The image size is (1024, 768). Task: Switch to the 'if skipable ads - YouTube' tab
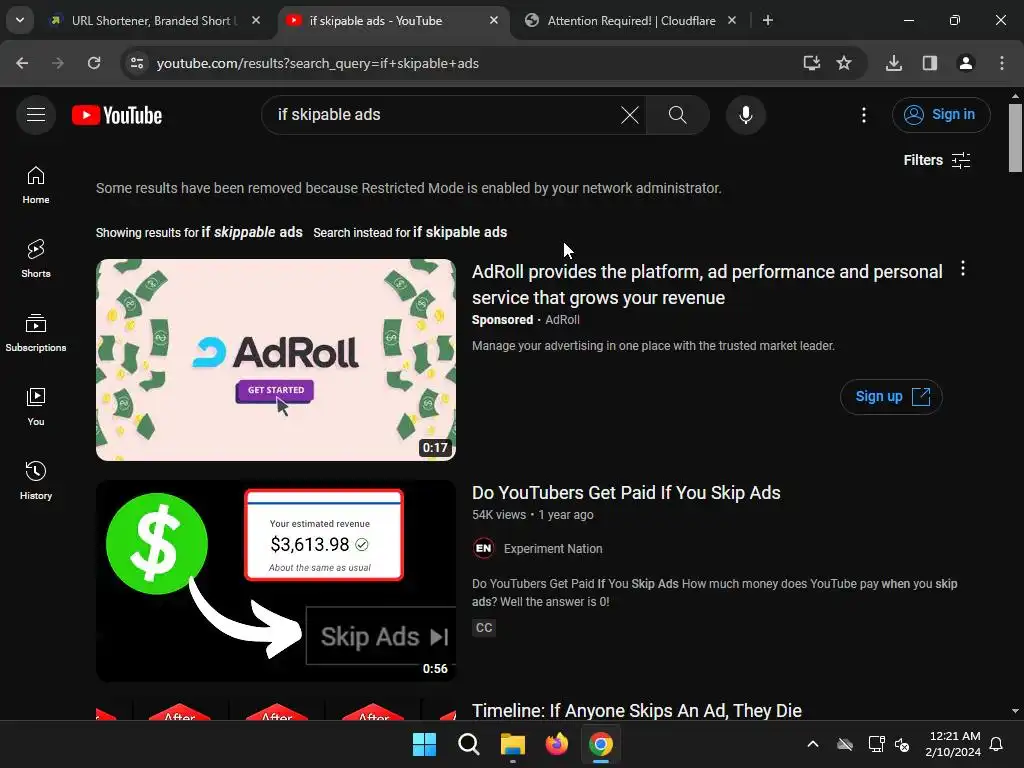tap(394, 21)
